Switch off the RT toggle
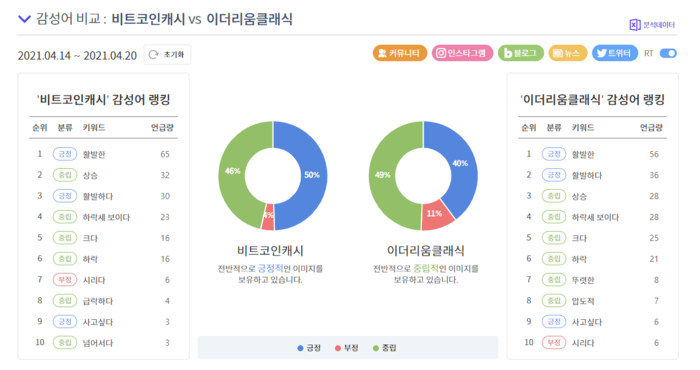This screenshot has width=700, height=370. [x=668, y=53]
